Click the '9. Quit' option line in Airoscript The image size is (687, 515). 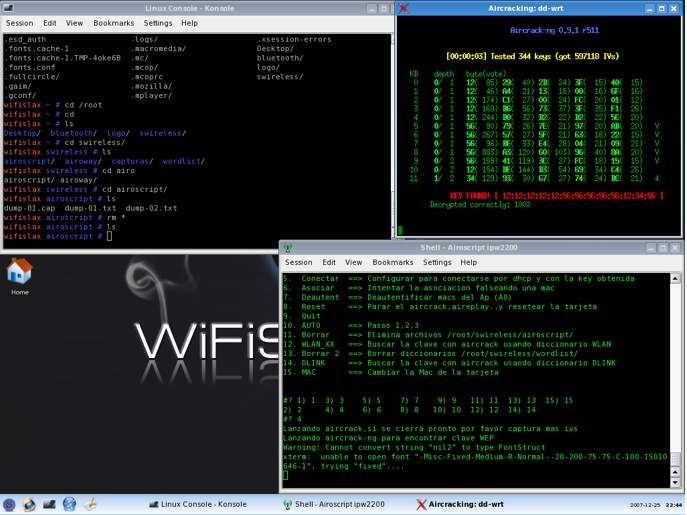pyautogui.click(x=301, y=316)
